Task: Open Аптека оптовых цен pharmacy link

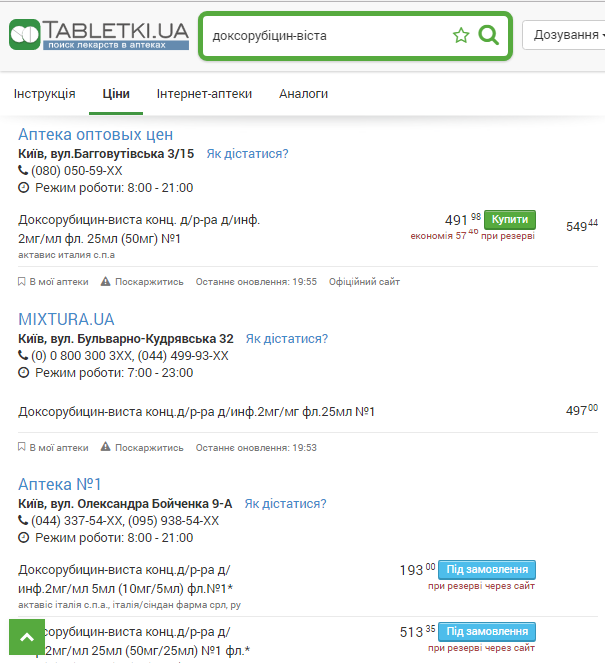Action: (x=96, y=134)
